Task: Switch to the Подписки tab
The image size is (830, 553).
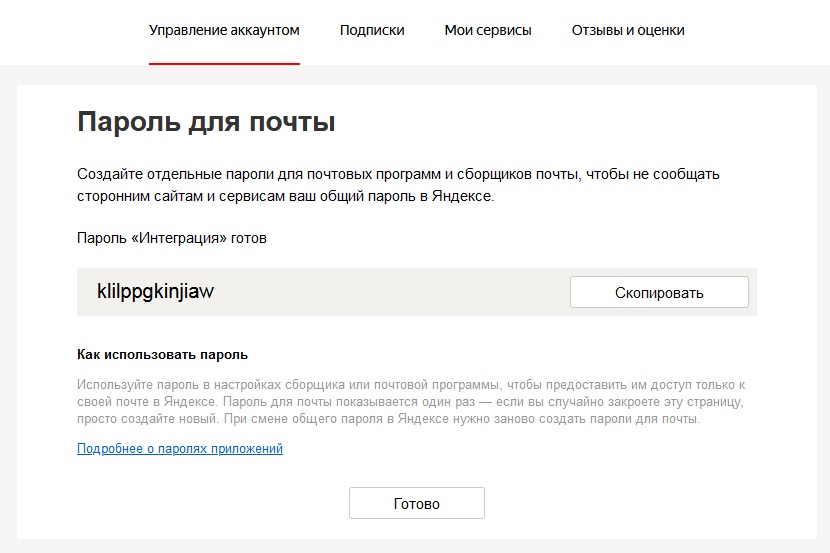Action: pyautogui.click(x=372, y=31)
